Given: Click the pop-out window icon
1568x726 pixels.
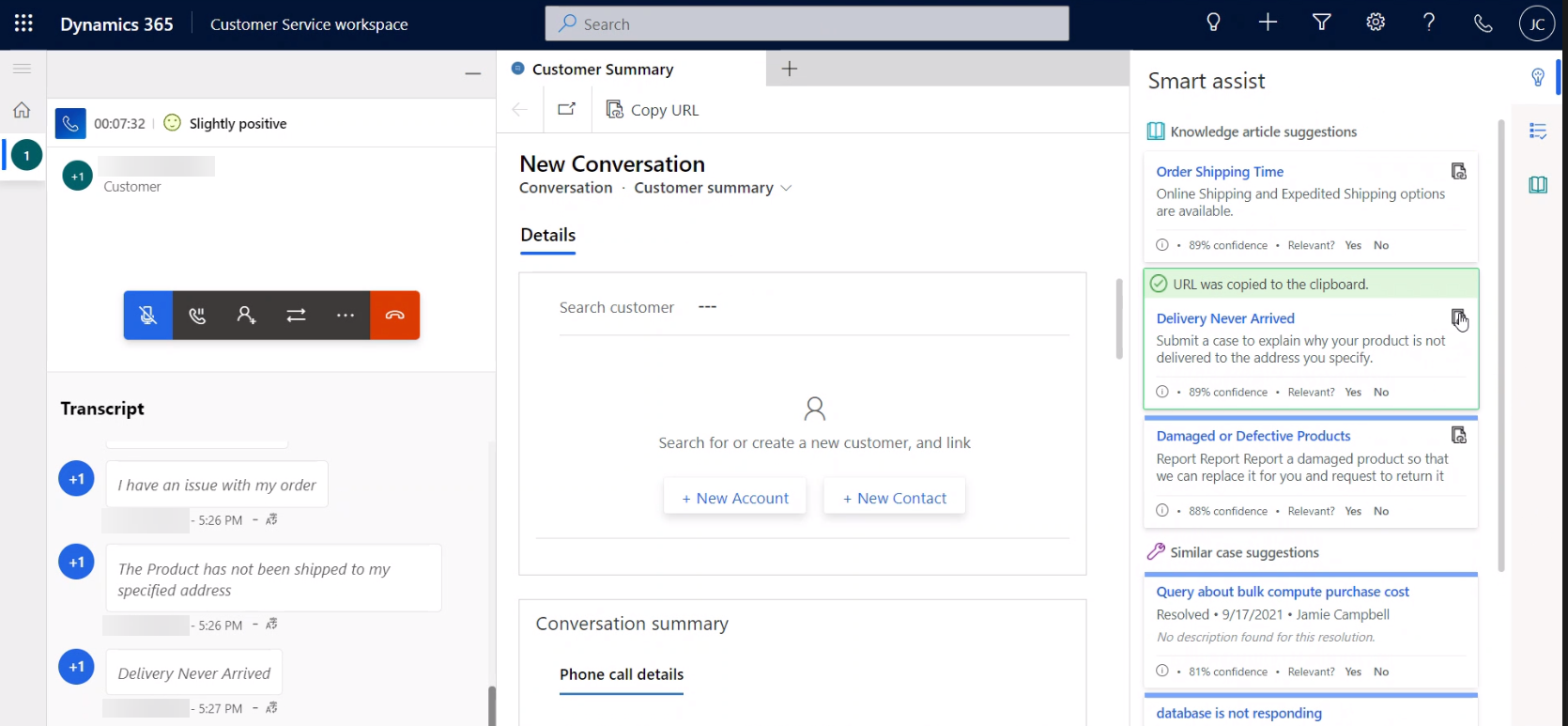Looking at the screenshot, I should tap(566, 109).
